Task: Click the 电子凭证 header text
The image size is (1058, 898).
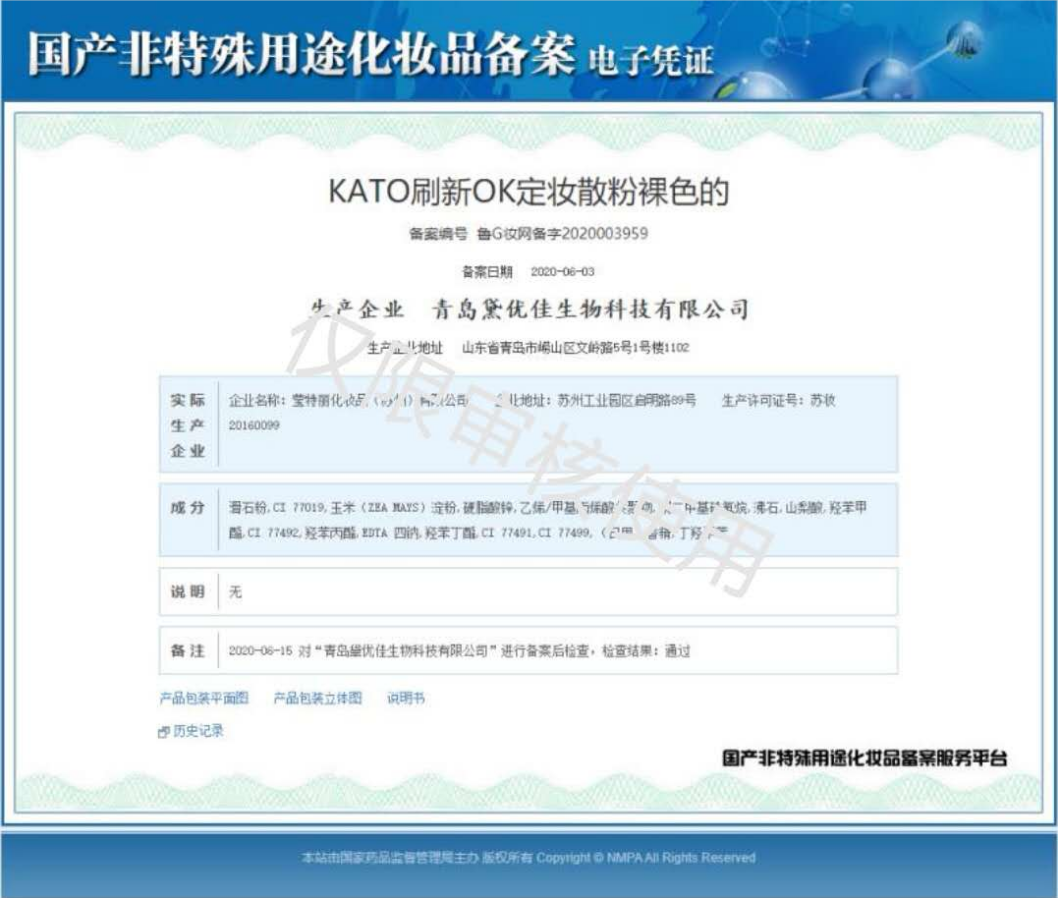Action: pyautogui.click(x=650, y=59)
